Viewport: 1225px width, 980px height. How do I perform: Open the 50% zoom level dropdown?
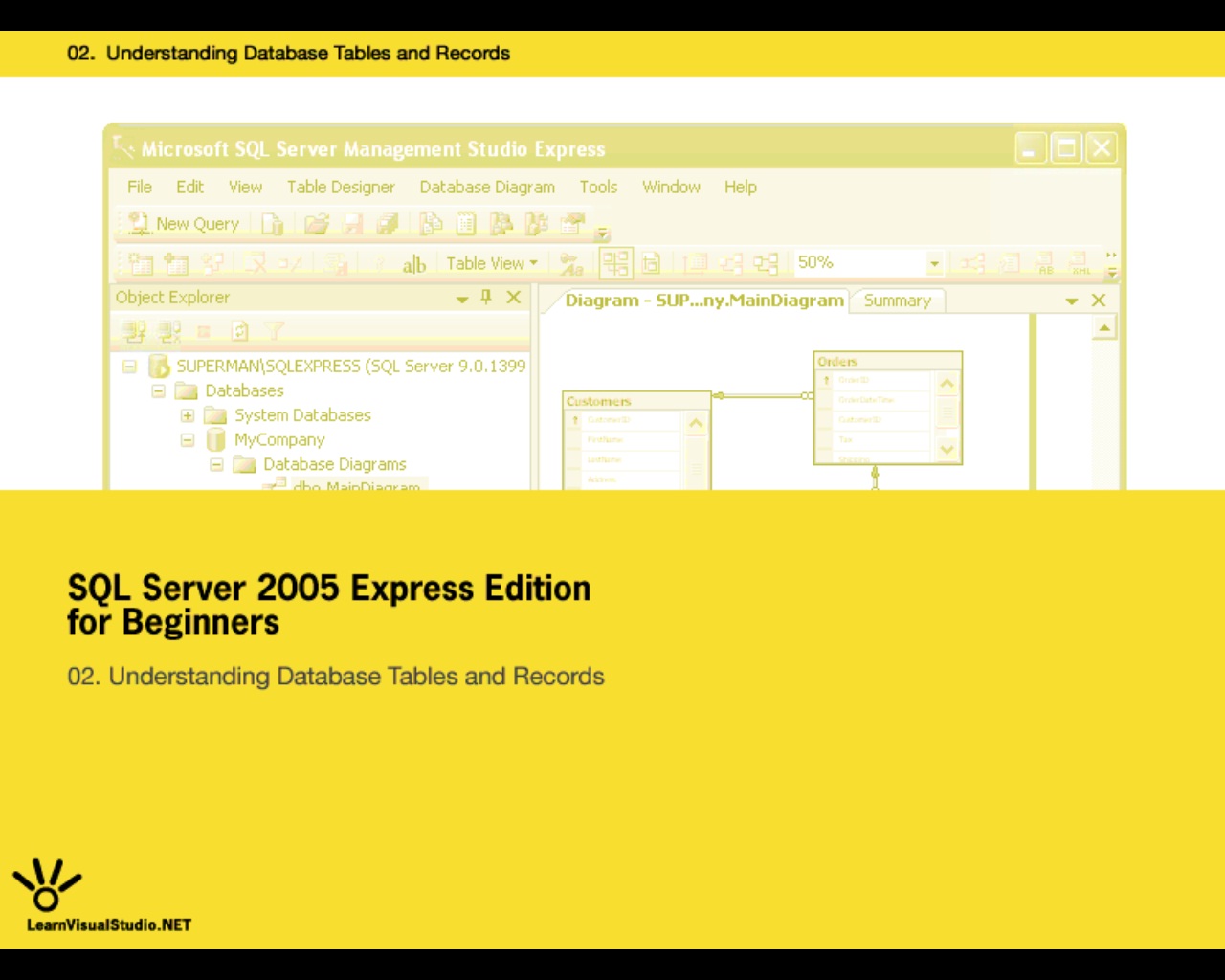[934, 263]
